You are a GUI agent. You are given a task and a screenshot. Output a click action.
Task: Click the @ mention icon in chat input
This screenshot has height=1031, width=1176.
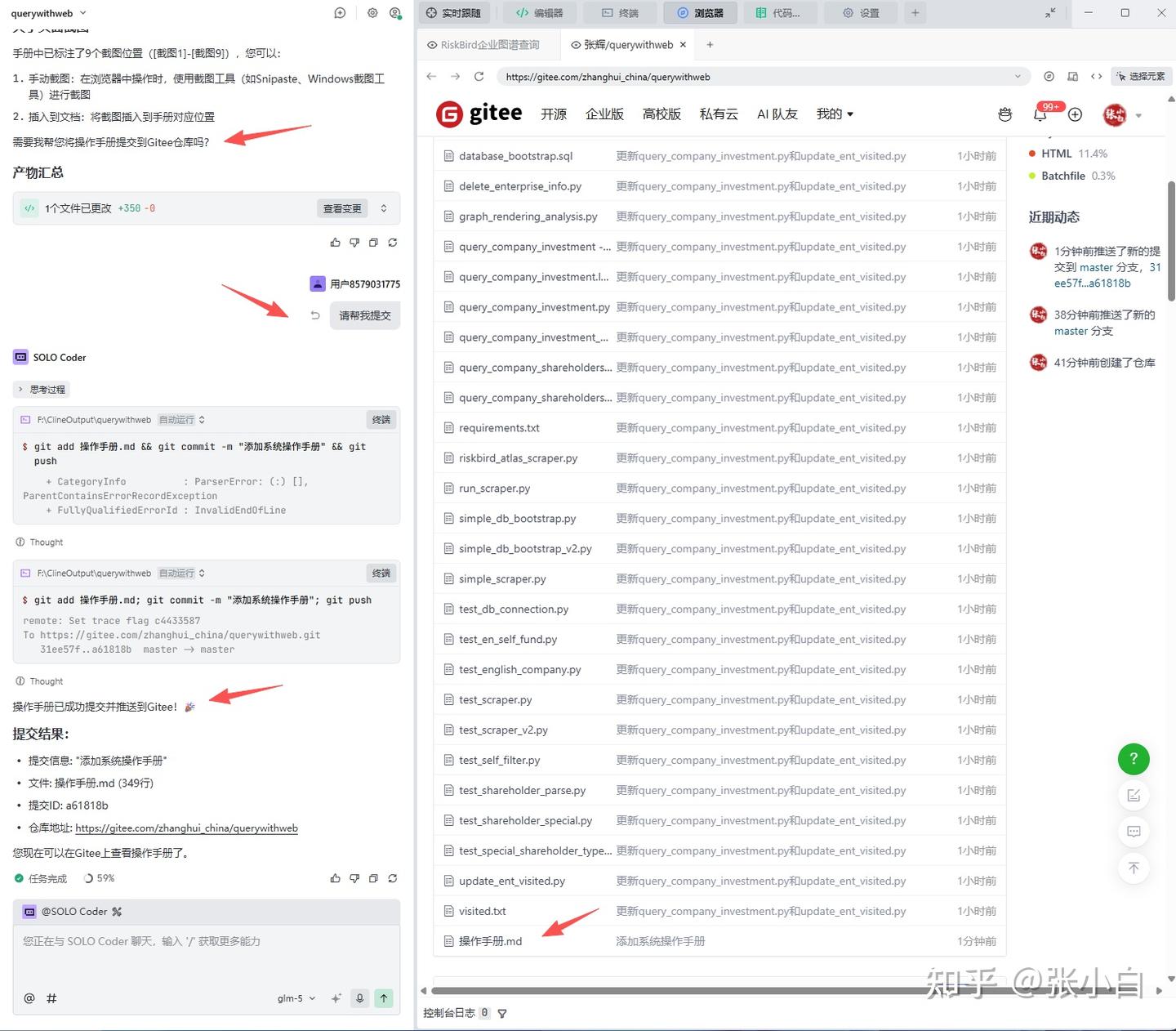pos(29,998)
